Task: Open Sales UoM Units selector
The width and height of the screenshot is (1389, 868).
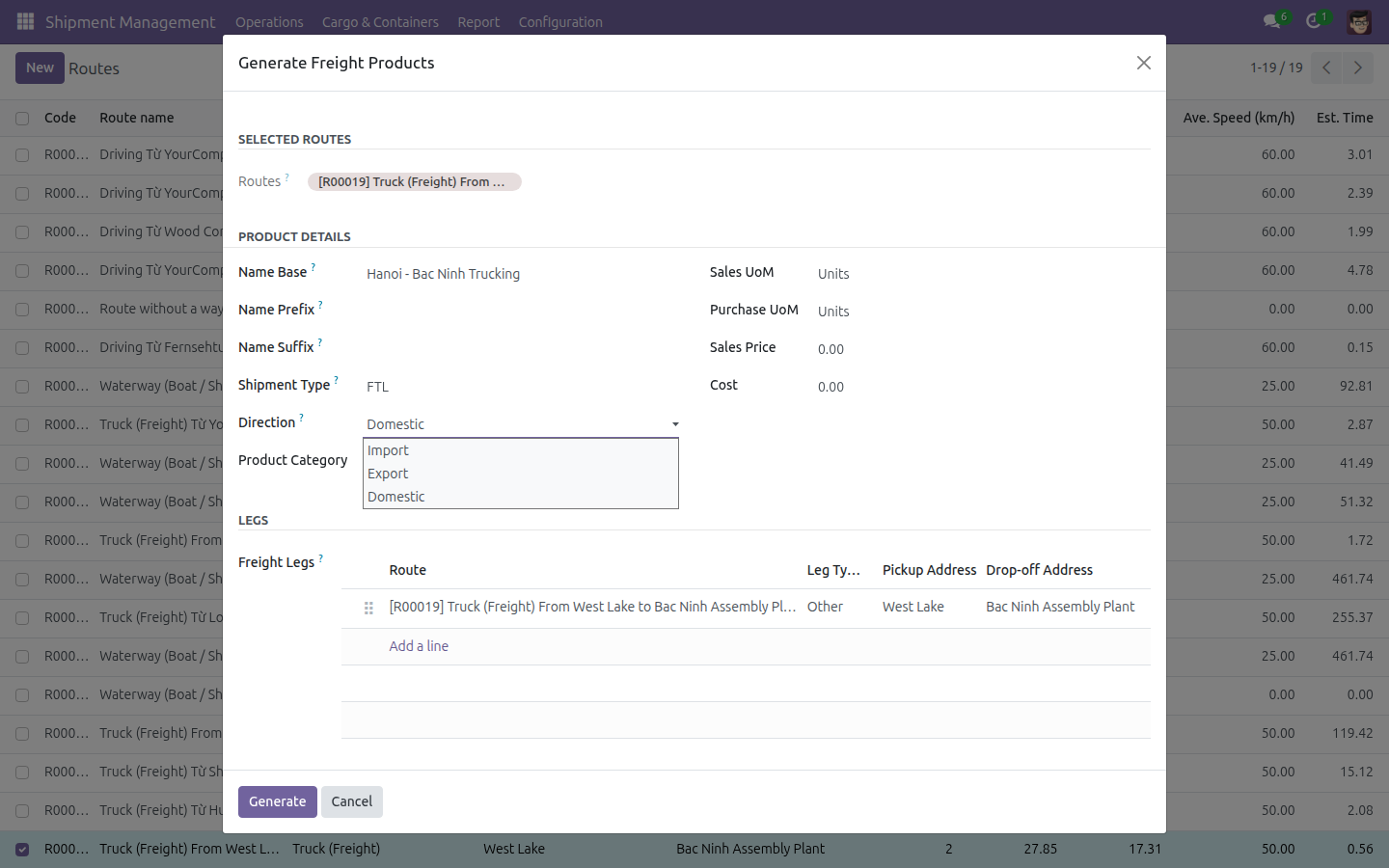Action: tap(982, 274)
